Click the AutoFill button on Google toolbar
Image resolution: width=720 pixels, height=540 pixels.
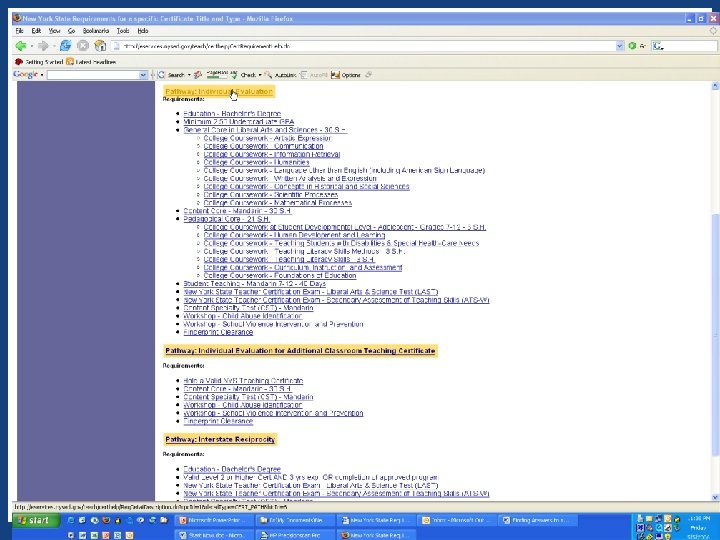[x=314, y=75]
